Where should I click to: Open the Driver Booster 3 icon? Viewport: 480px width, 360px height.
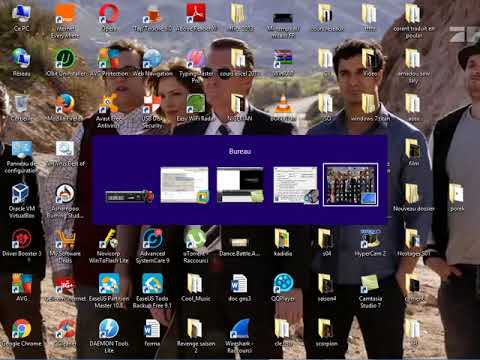22,239
